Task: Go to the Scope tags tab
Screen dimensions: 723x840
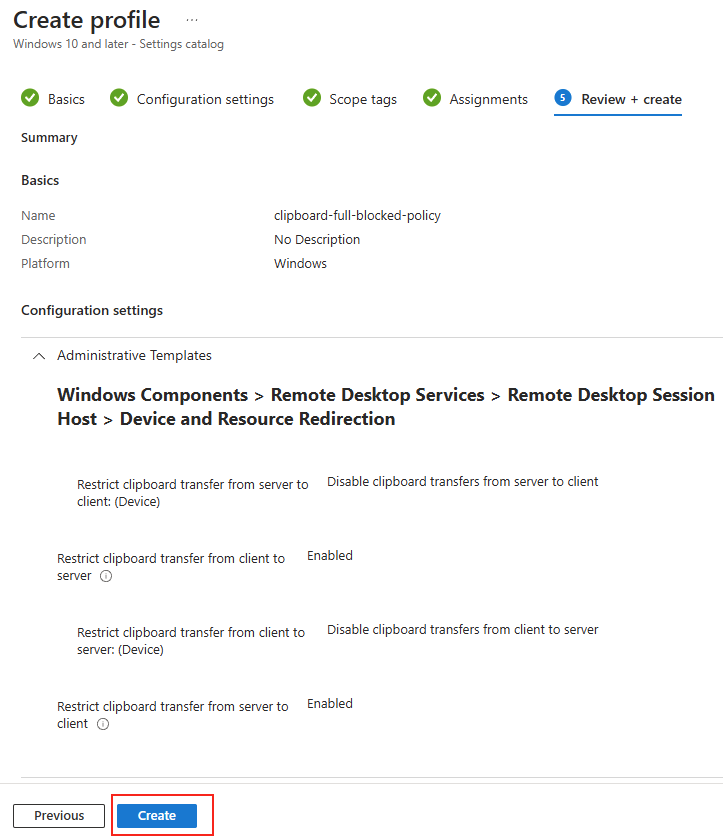Action: pos(363,99)
